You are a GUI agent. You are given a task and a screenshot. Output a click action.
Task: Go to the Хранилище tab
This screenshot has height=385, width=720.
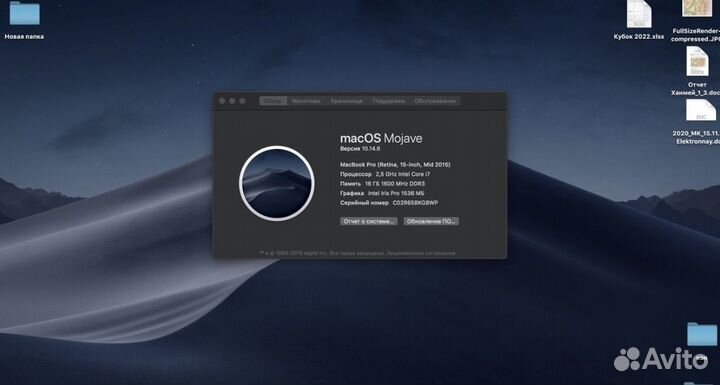coord(347,101)
